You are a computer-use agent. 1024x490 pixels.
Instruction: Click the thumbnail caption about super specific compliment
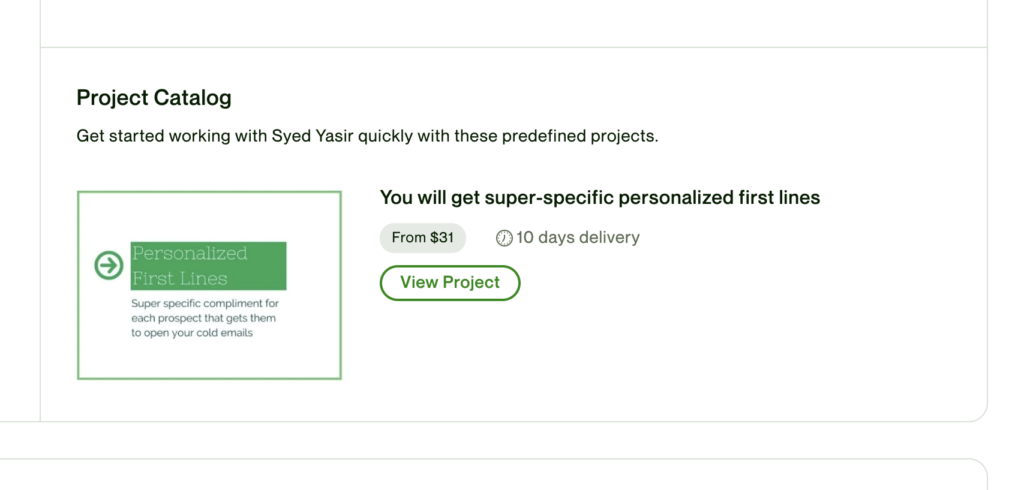pyautogui.click(x=204, y=303)
